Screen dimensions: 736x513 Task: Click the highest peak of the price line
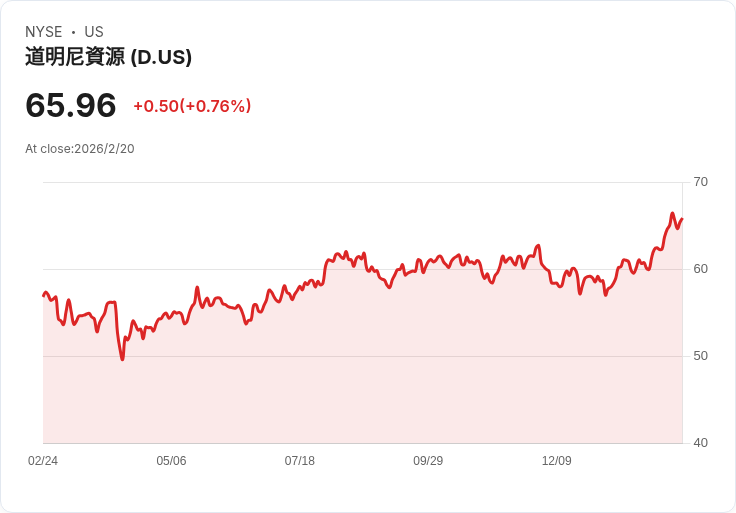coord(673,213)
